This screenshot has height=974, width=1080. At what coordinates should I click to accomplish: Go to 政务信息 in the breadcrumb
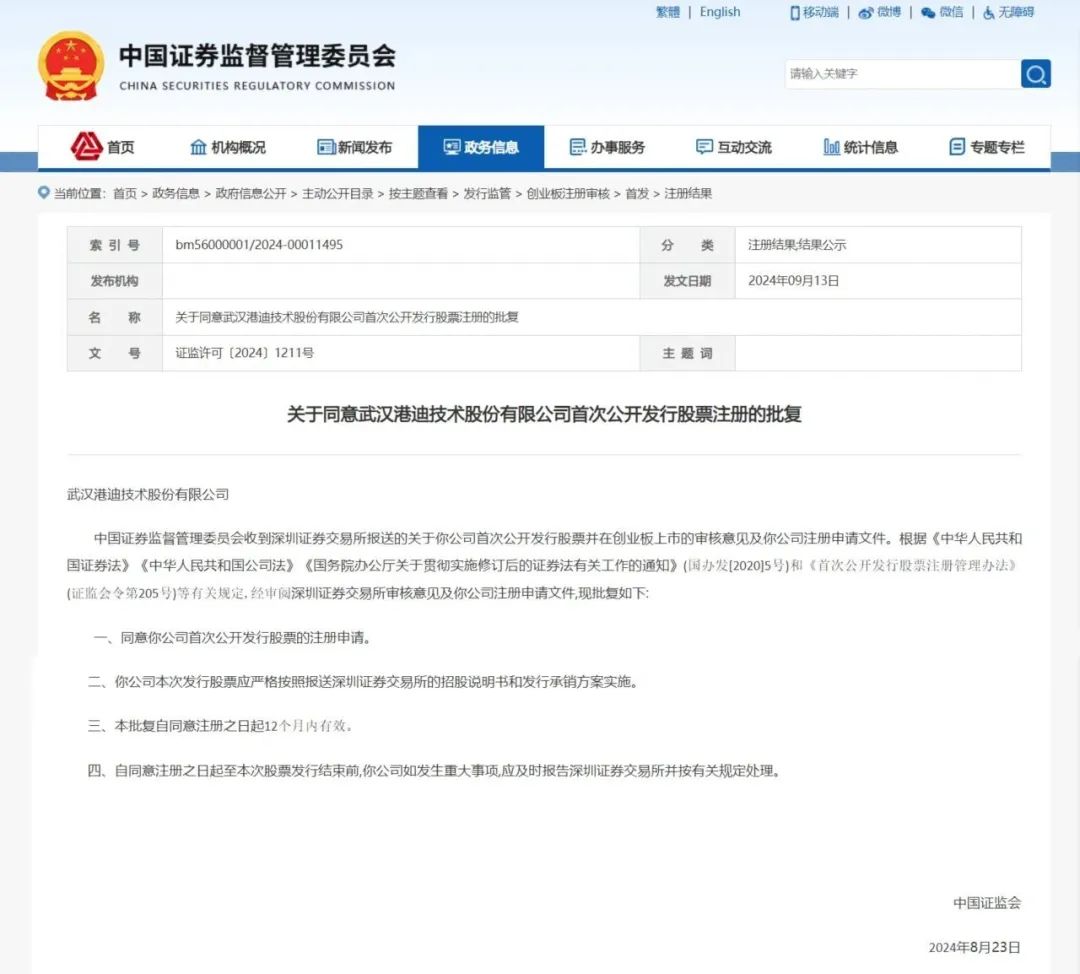coord(176,194)
